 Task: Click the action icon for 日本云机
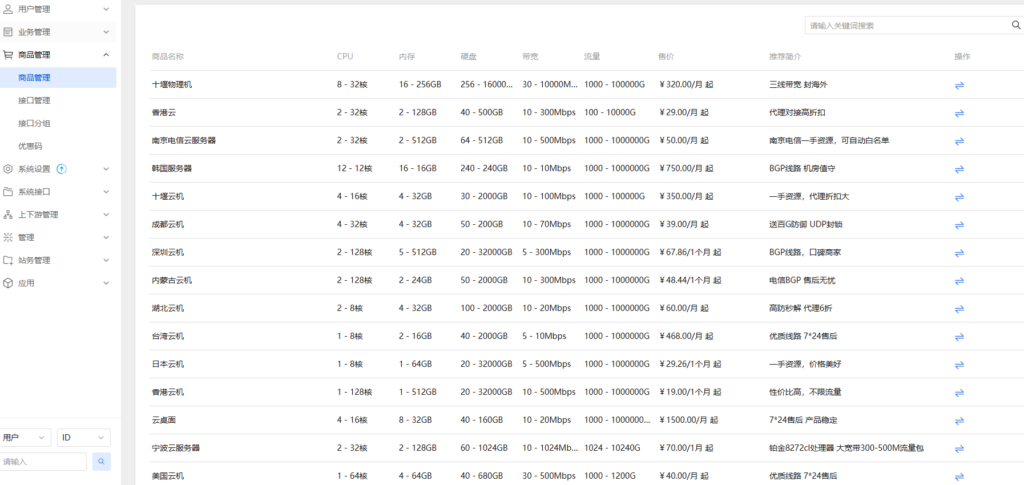tap(959, 364)
